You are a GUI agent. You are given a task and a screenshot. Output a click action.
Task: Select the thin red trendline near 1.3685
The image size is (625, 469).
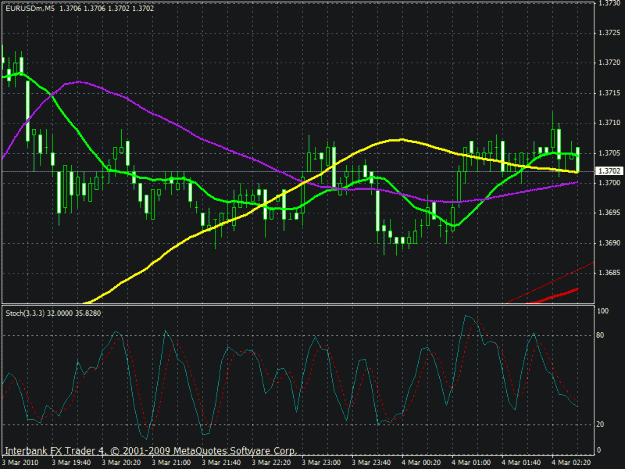click(x=550, y=283)
